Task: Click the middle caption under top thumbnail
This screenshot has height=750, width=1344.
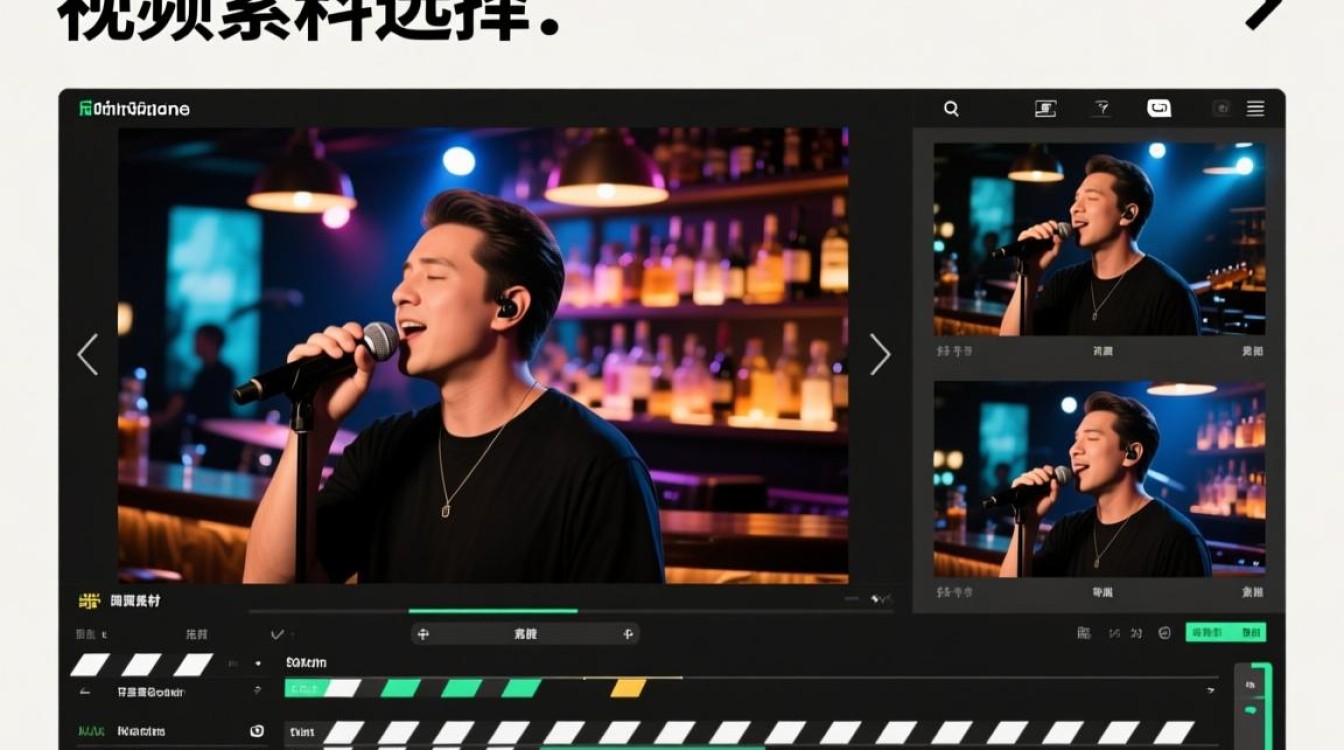Action: (1102, 351)
